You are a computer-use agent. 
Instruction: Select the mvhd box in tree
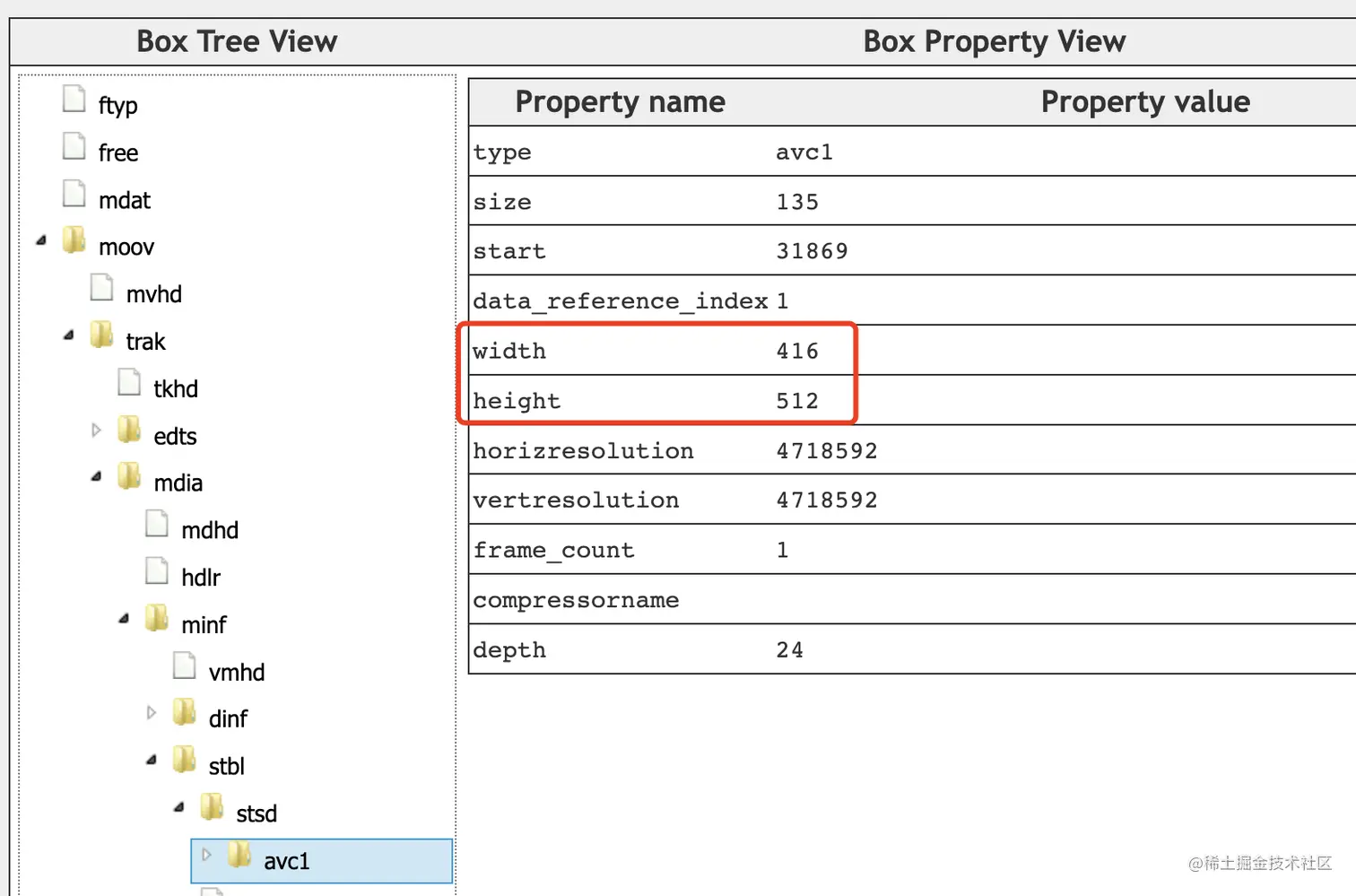coord(154,294)
